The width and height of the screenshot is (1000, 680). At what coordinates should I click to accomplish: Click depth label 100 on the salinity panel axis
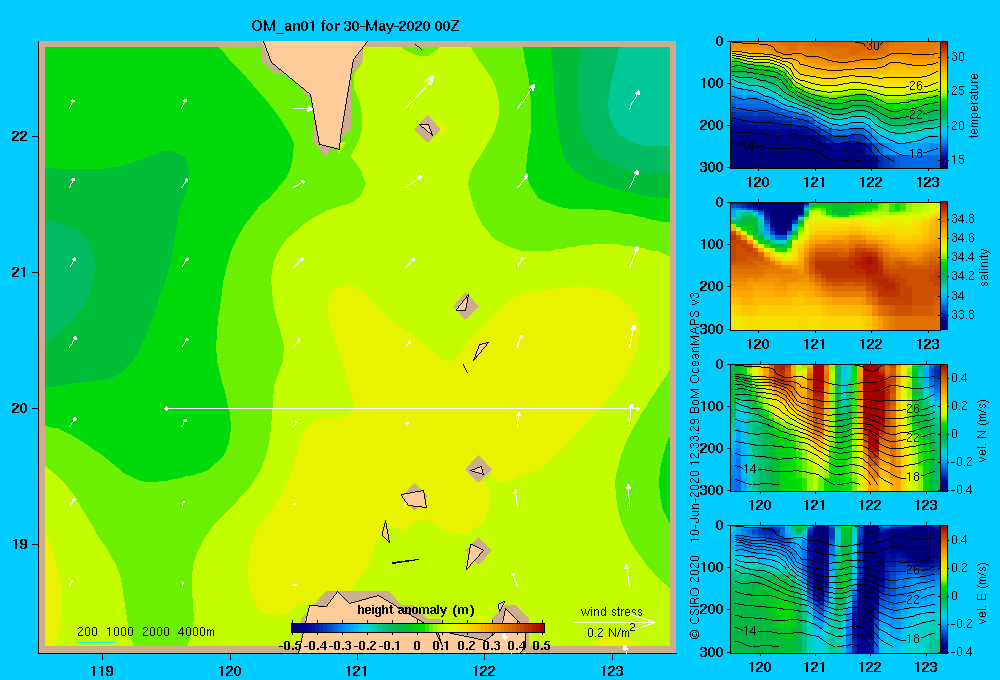711,244
